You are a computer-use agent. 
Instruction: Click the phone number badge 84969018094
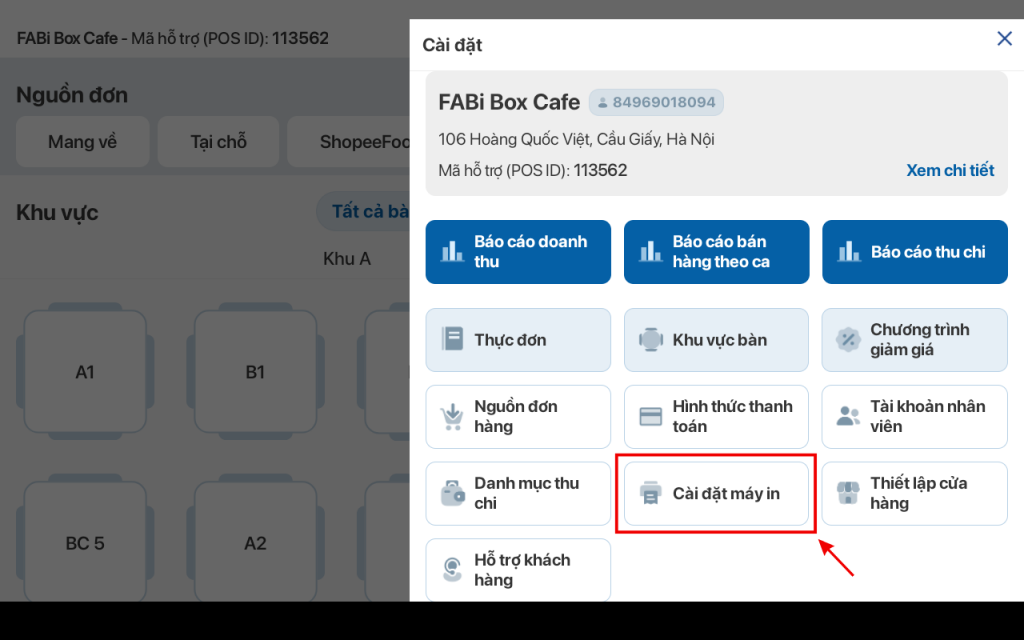click(656, 102)
